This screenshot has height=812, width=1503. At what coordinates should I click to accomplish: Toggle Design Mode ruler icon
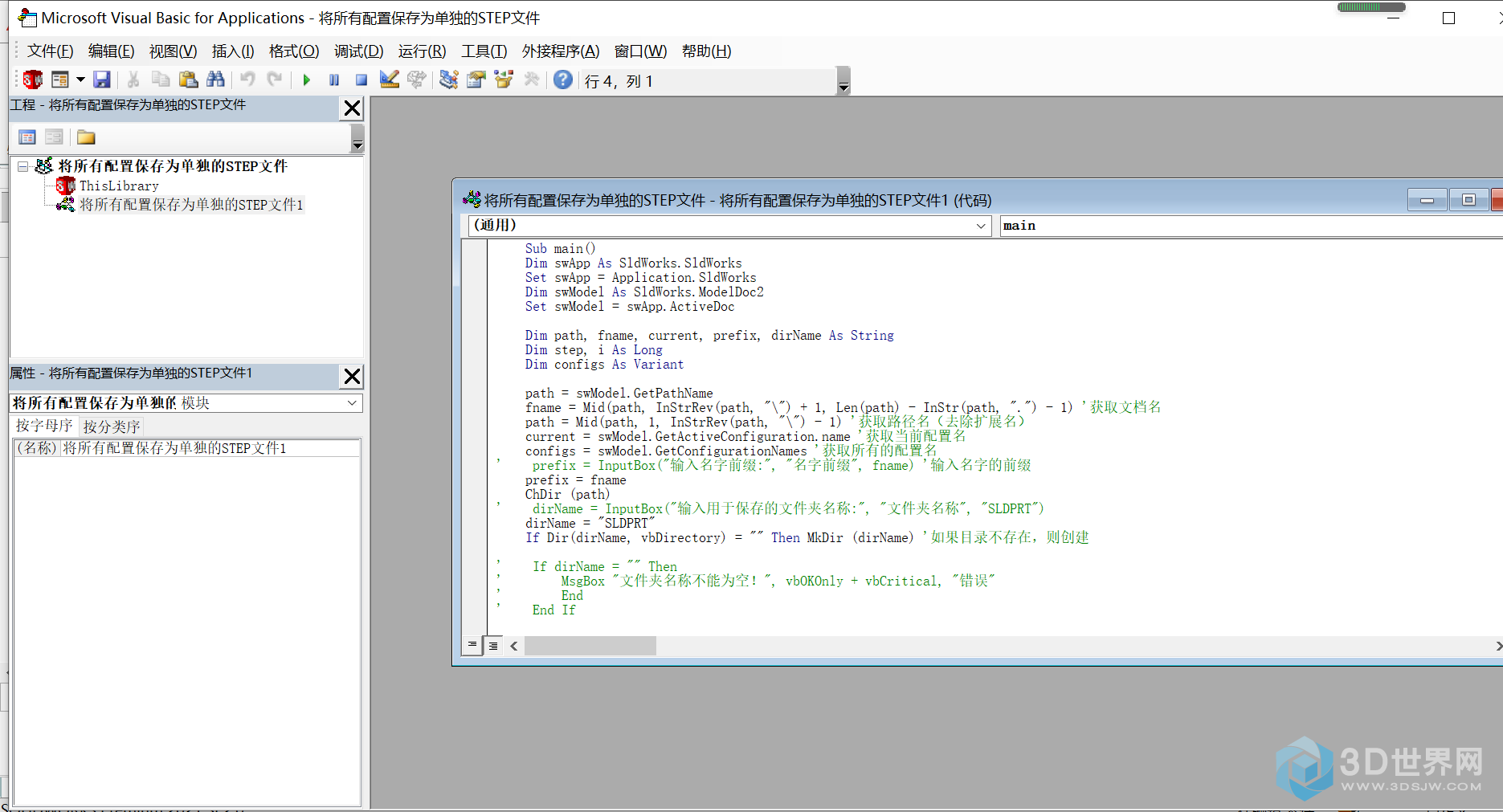pos(390,80)
